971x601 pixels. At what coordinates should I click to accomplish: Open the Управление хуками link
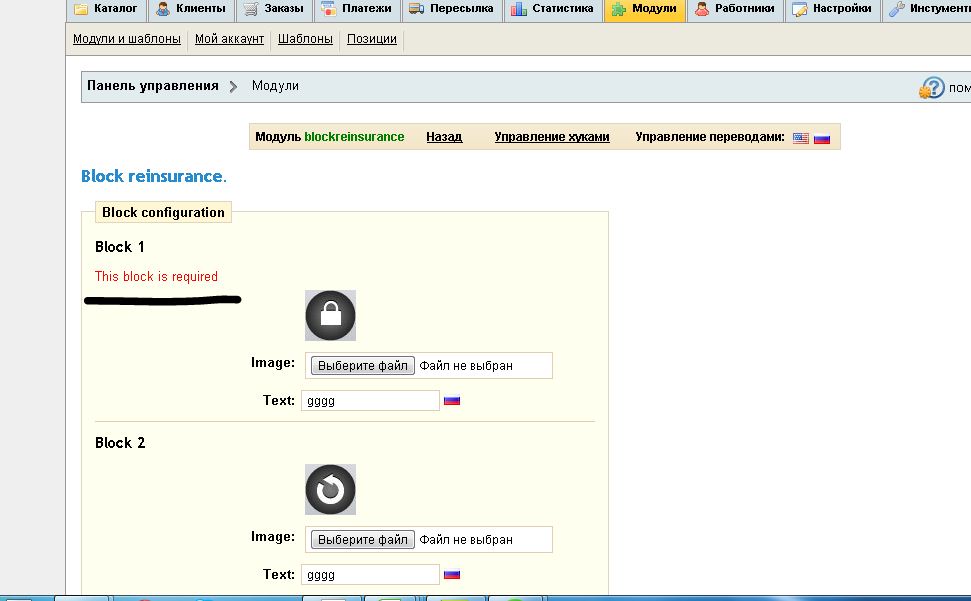552,137
